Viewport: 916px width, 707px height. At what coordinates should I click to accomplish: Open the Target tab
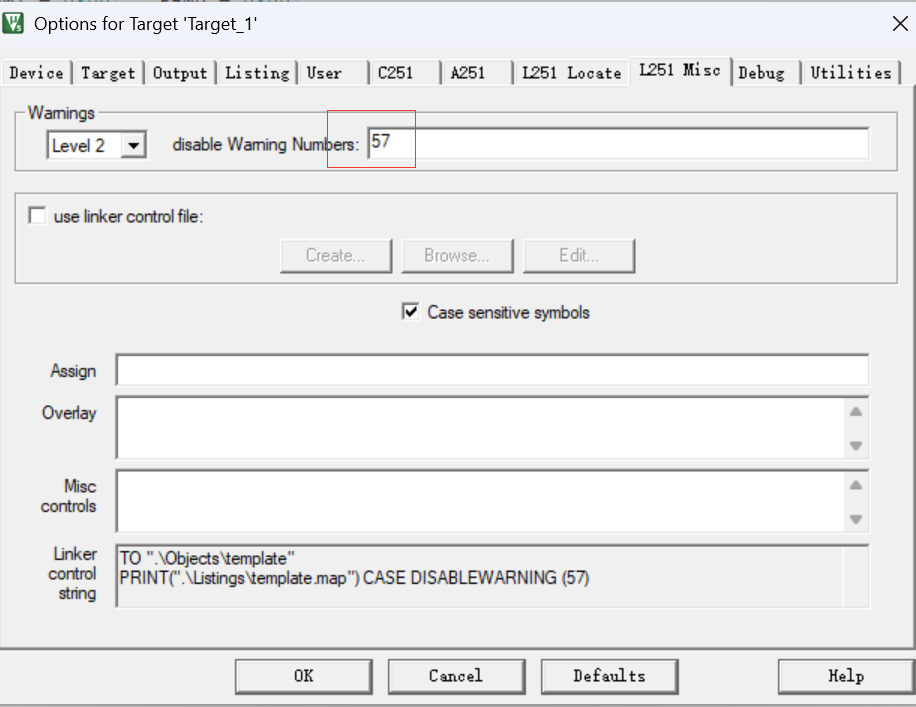tap(108, 73)
